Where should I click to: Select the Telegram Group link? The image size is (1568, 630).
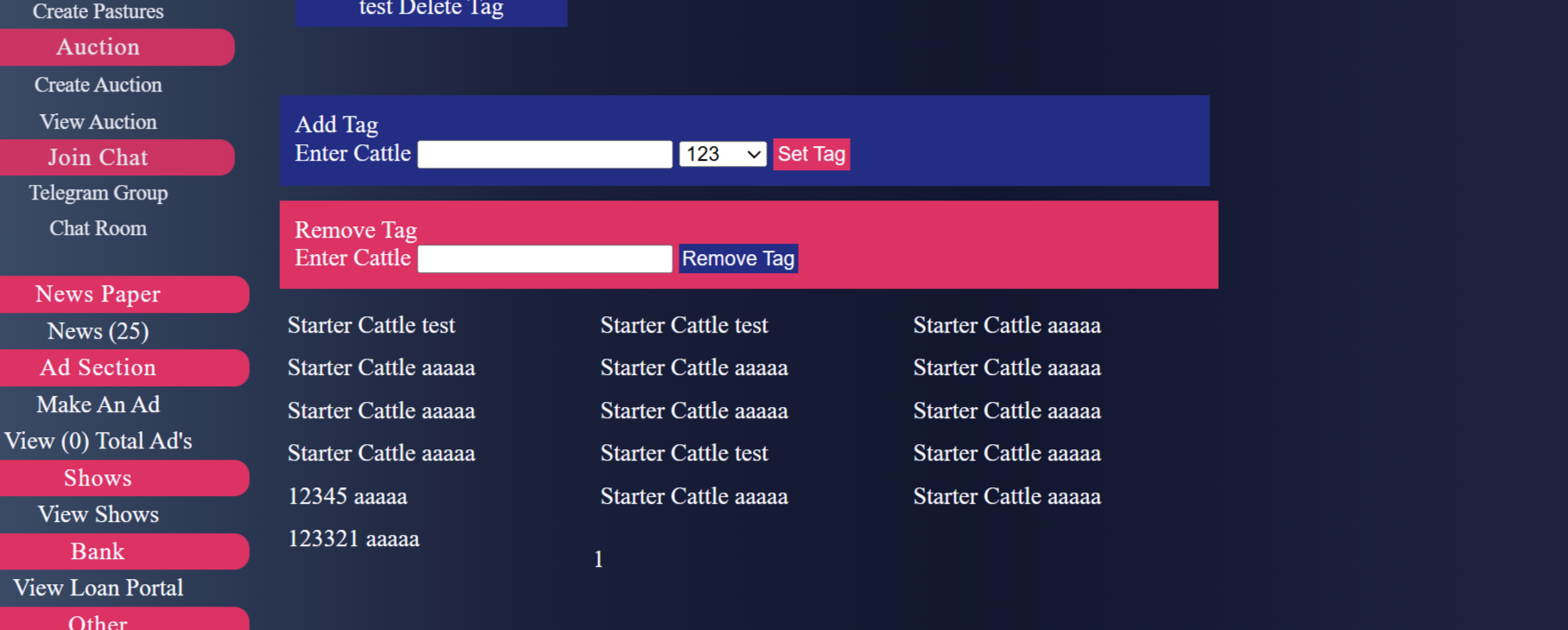[98, 193]
